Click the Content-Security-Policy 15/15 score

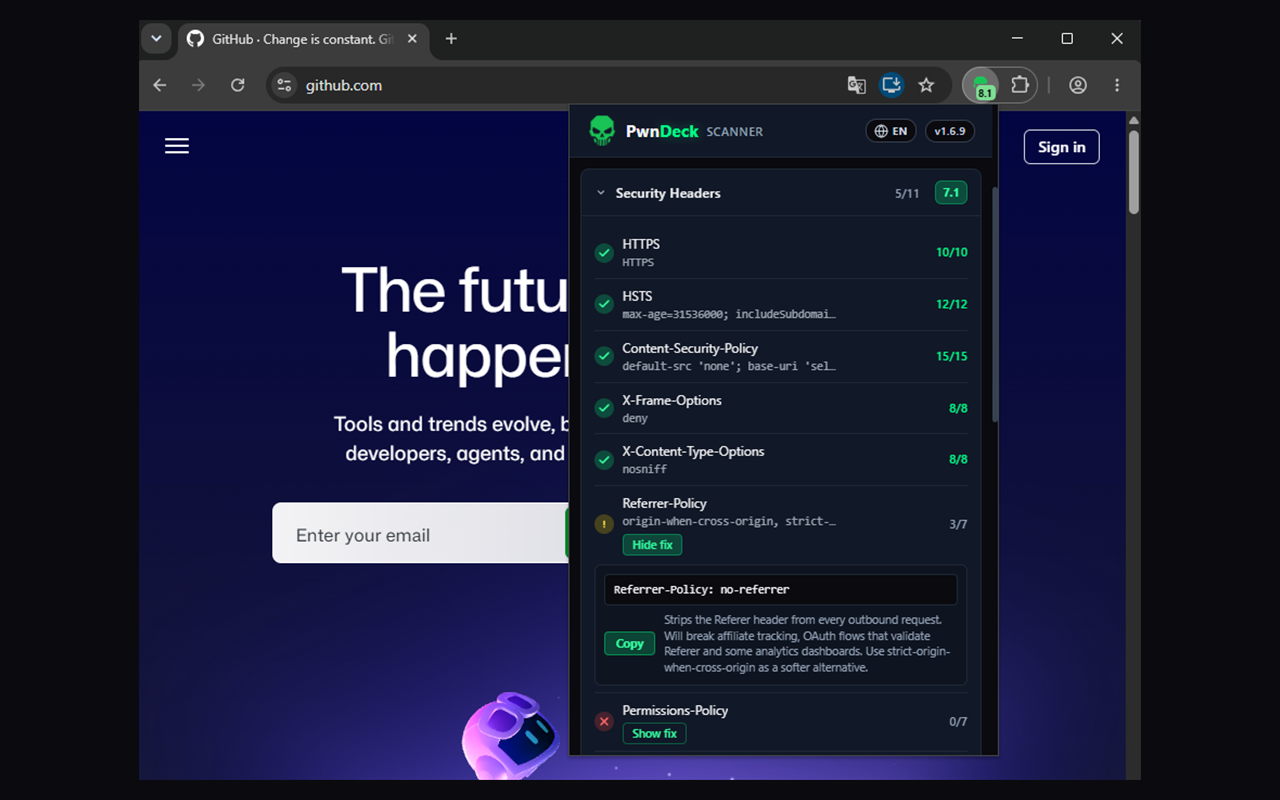[952, 356]
